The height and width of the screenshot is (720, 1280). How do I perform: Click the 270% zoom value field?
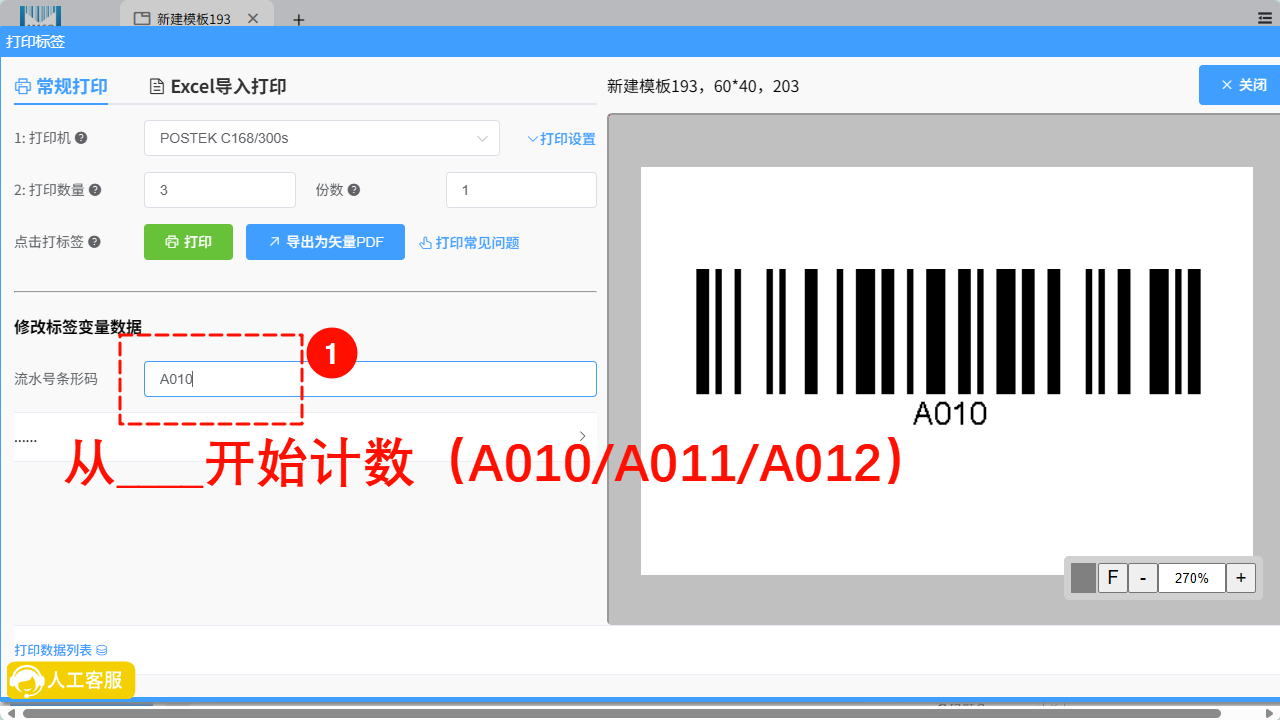[1192, 578]
